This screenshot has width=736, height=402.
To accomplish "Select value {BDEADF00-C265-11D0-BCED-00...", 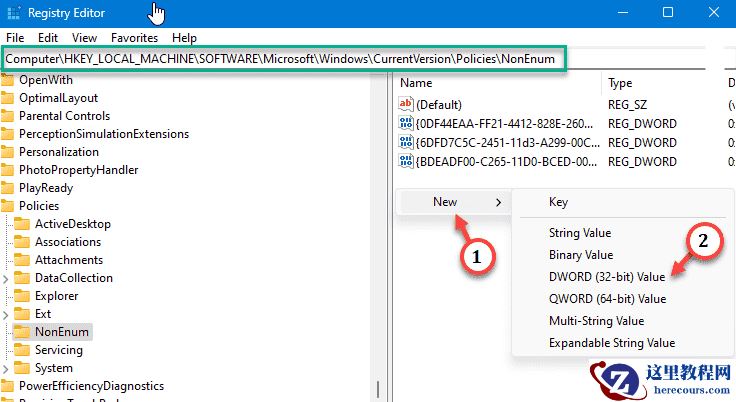I will (506, 162).
